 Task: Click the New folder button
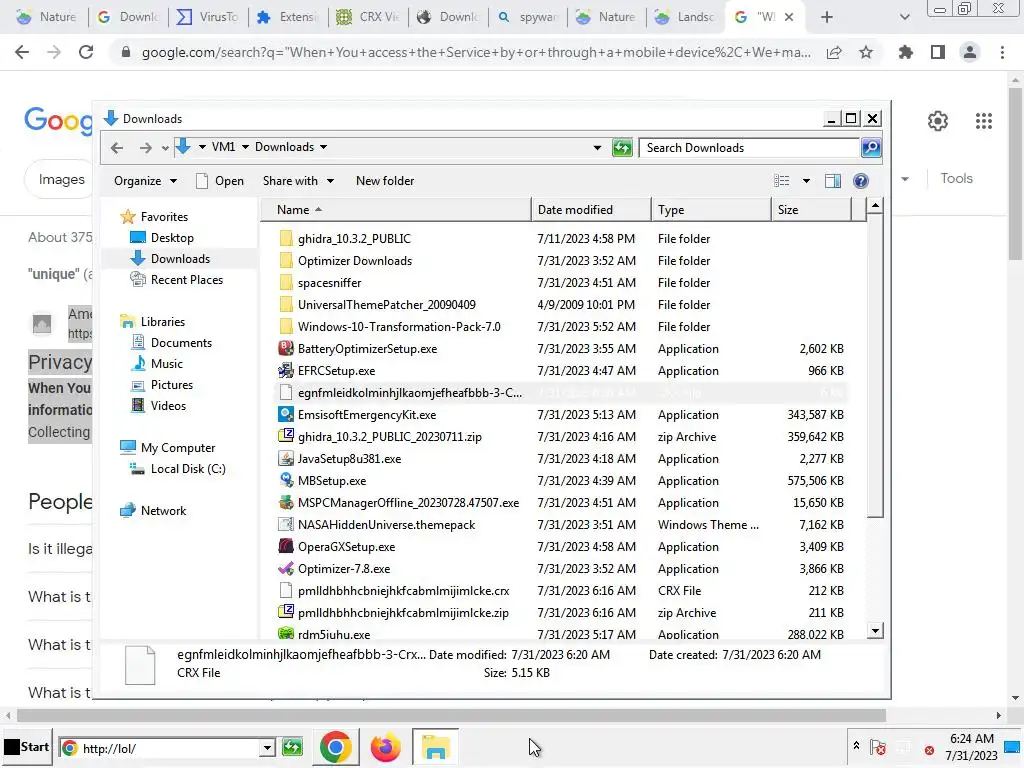[x=385, y=181]
